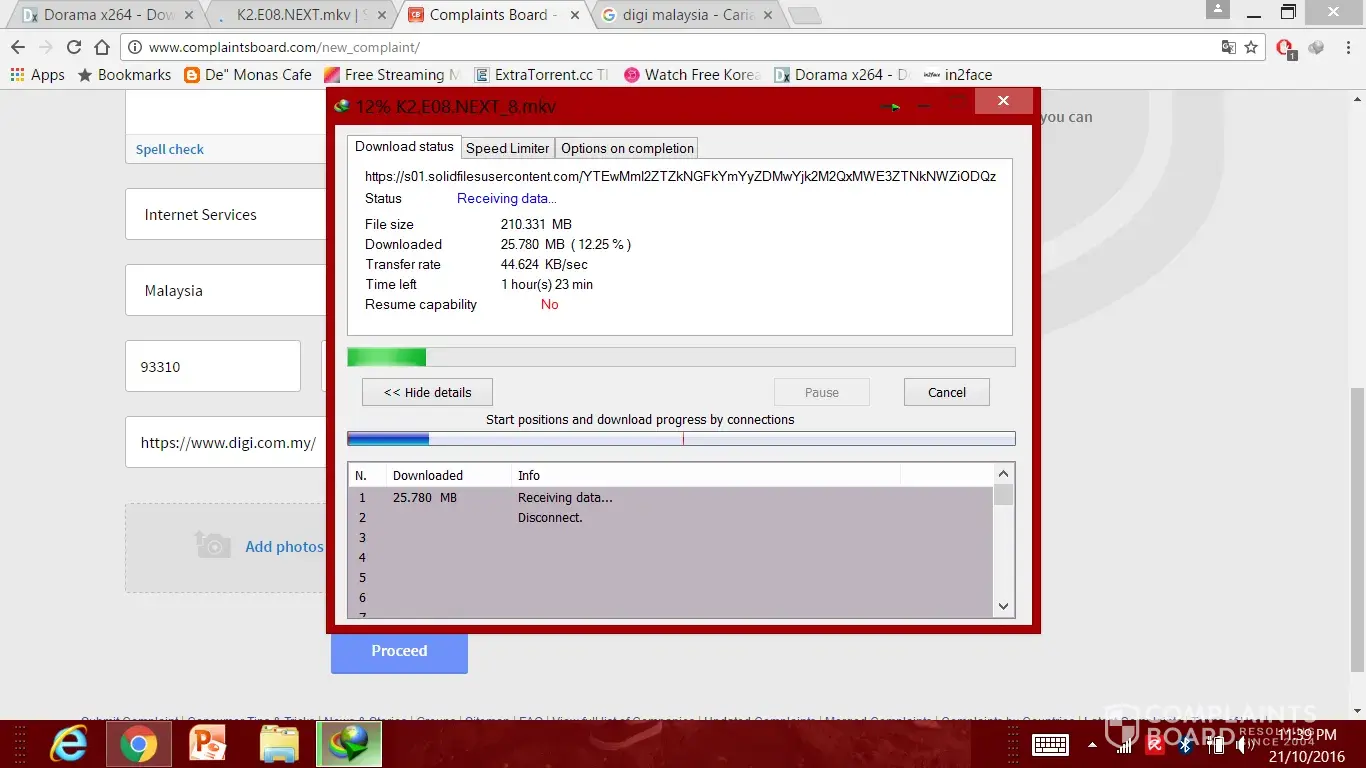Switch to the Speed Limiter tab
Viewport: 1366px width, 768px height.
[507, 148]
